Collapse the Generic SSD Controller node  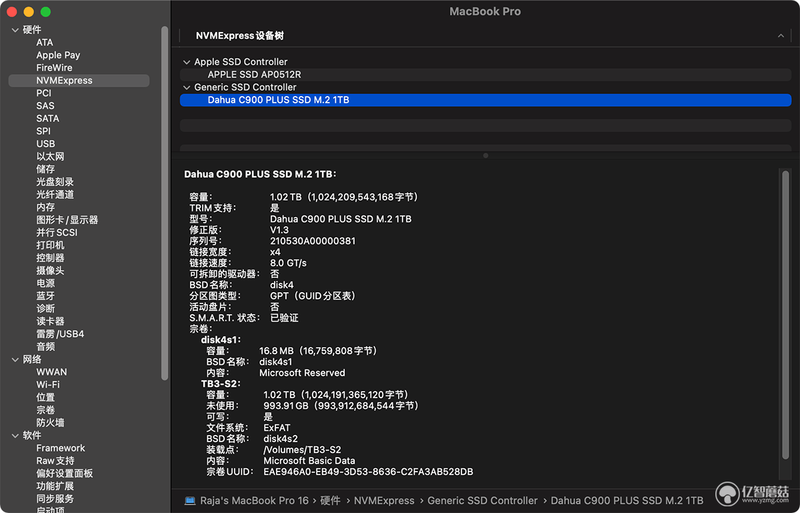coord(186,87)
